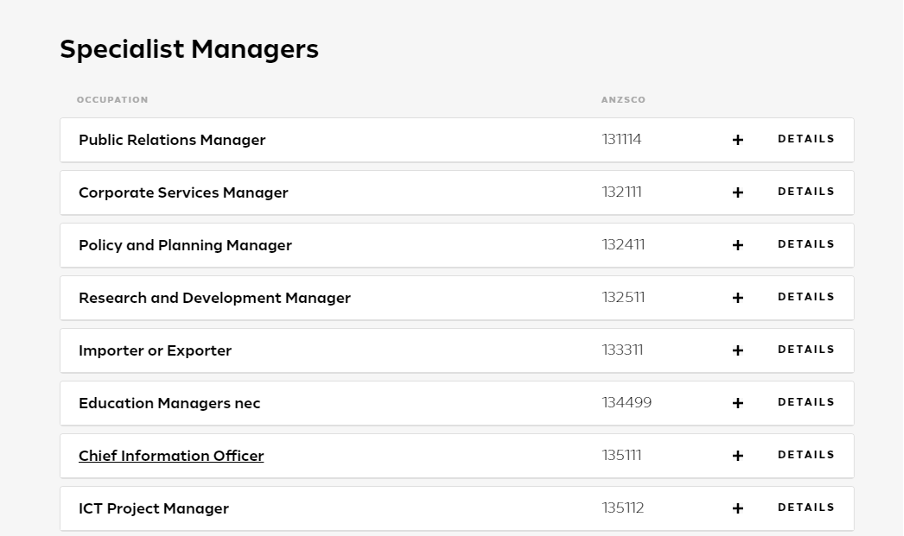Click the ICT Project Manager occupation title
Screen dimensions: 904x536
pyautogui.click(x=153, y=509)
